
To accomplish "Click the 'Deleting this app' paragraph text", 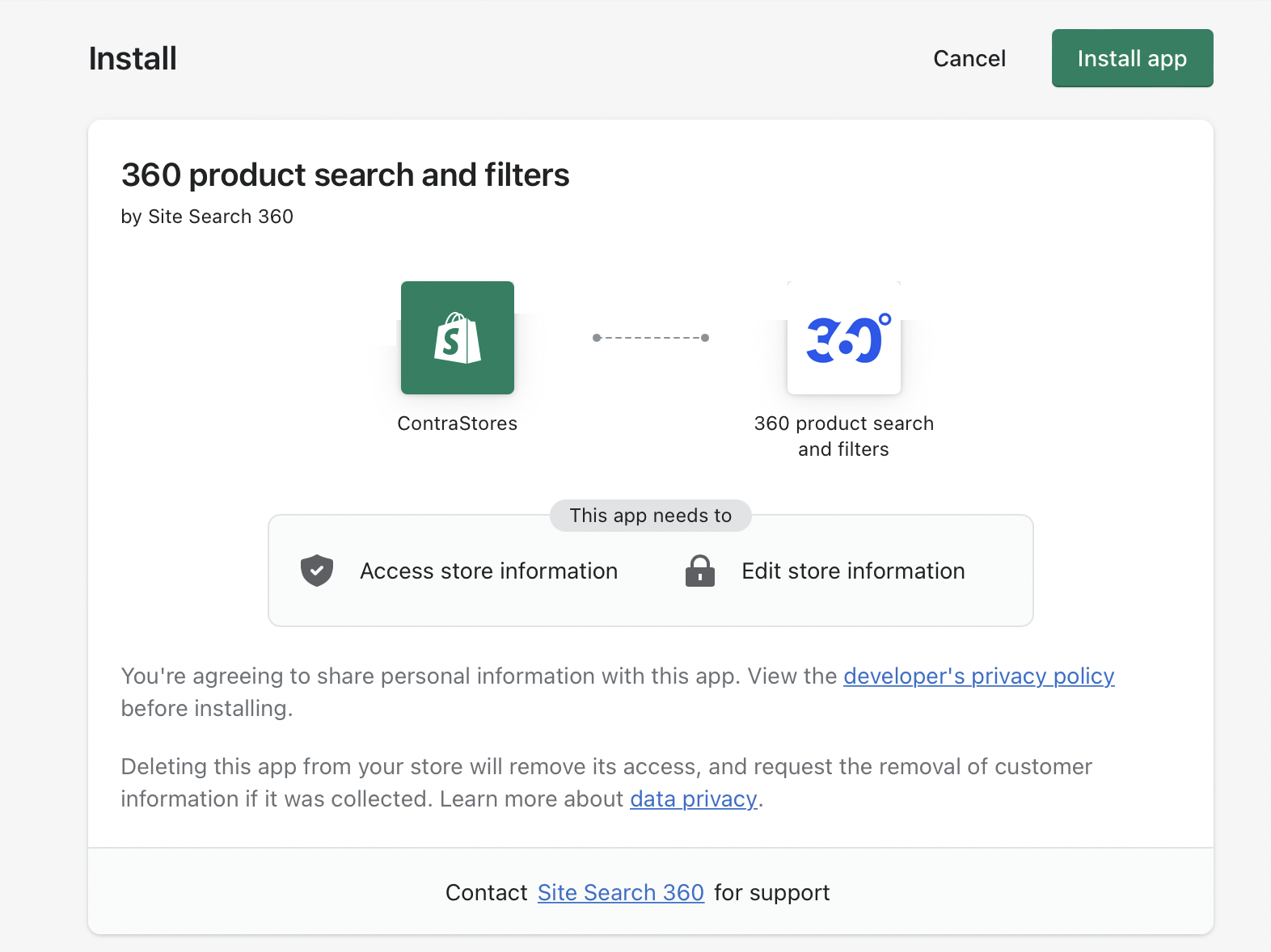I will click(606, 766).
